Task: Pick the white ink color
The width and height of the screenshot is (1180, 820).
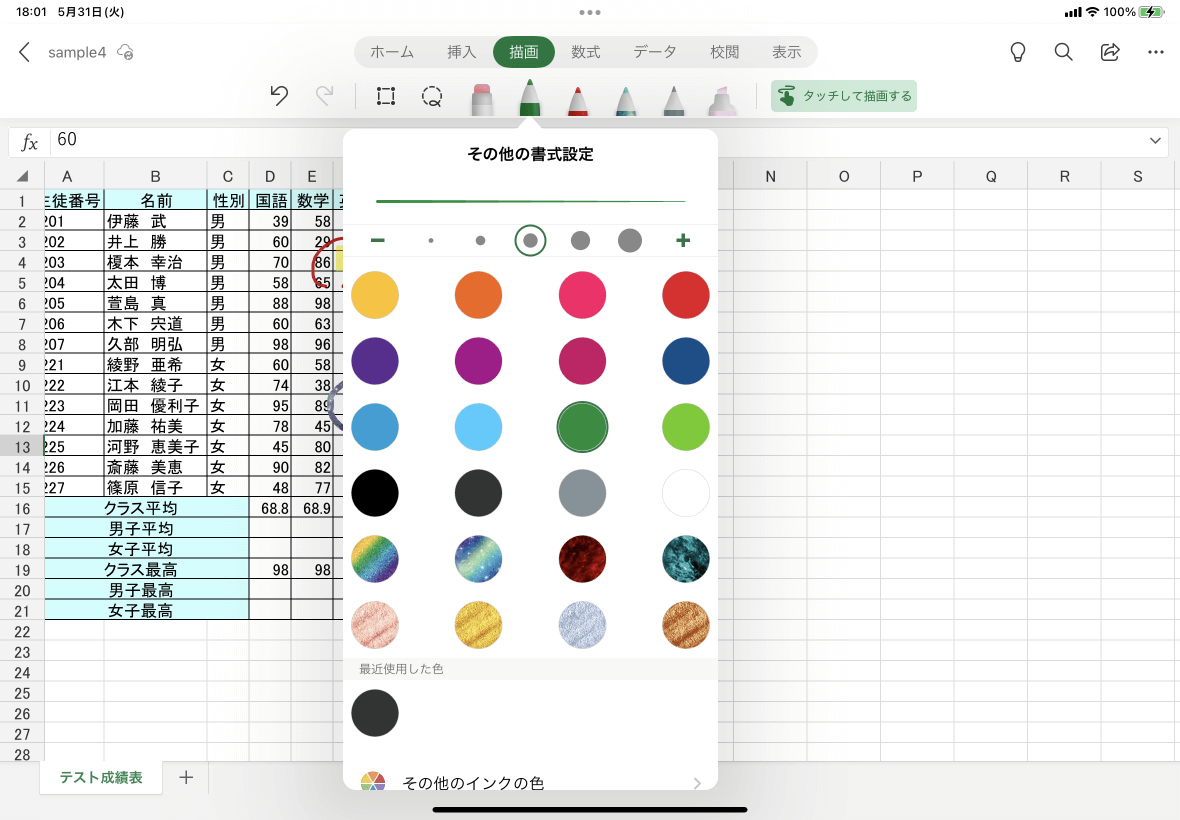Action: point(686,493)
